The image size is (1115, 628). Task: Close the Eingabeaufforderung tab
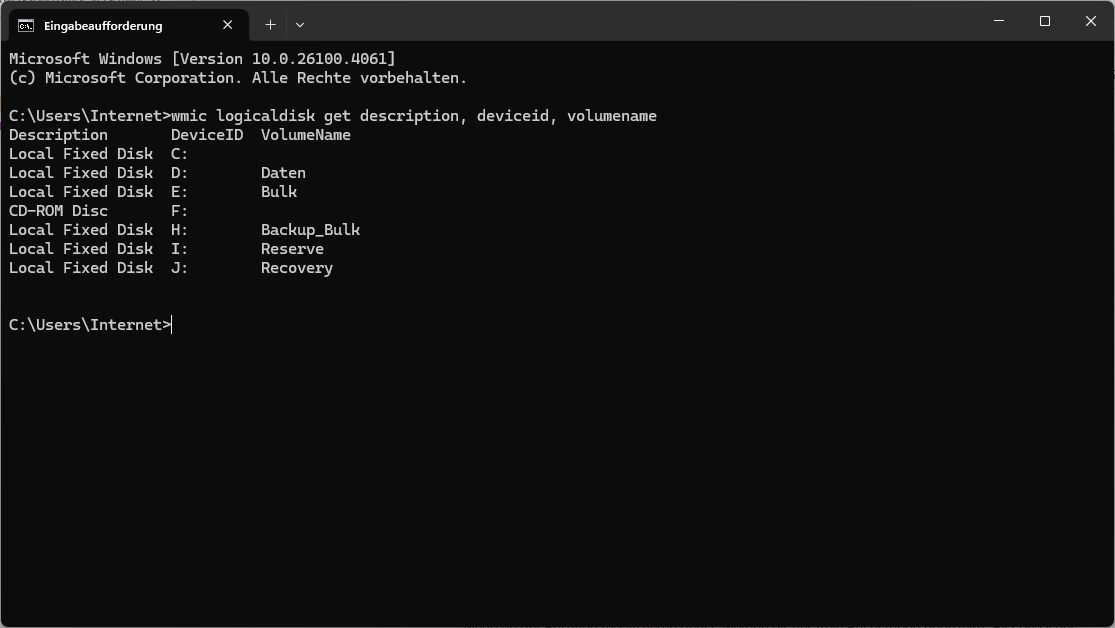click(228, 25)
